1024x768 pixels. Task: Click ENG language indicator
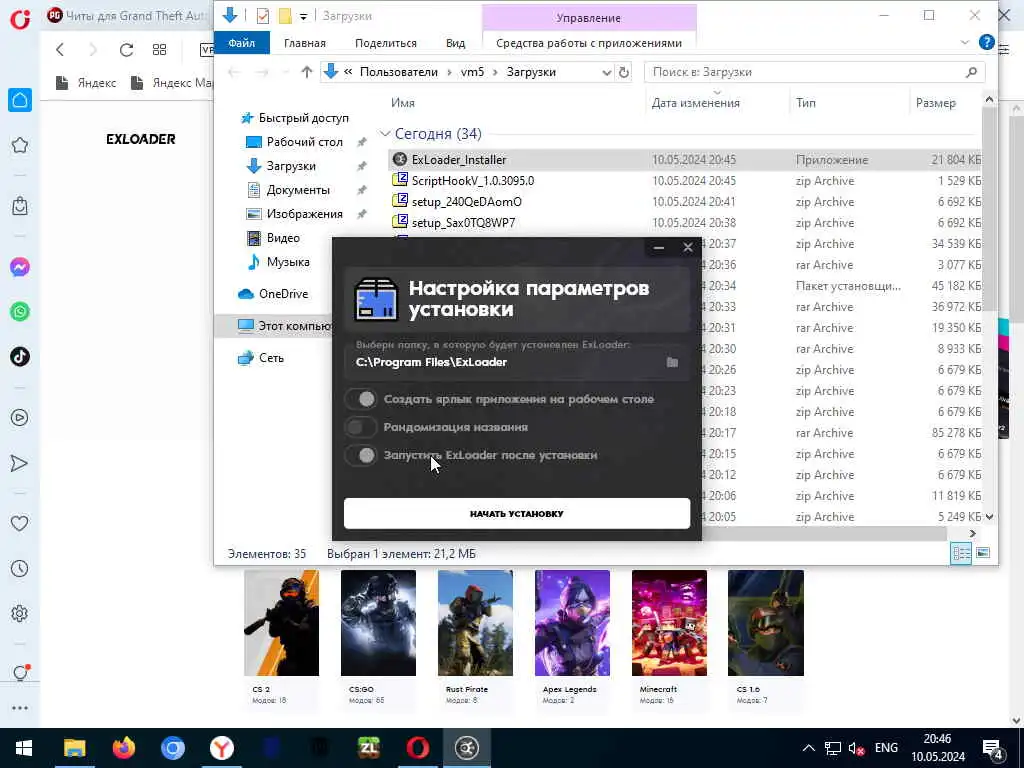click(x=886, y=748)
